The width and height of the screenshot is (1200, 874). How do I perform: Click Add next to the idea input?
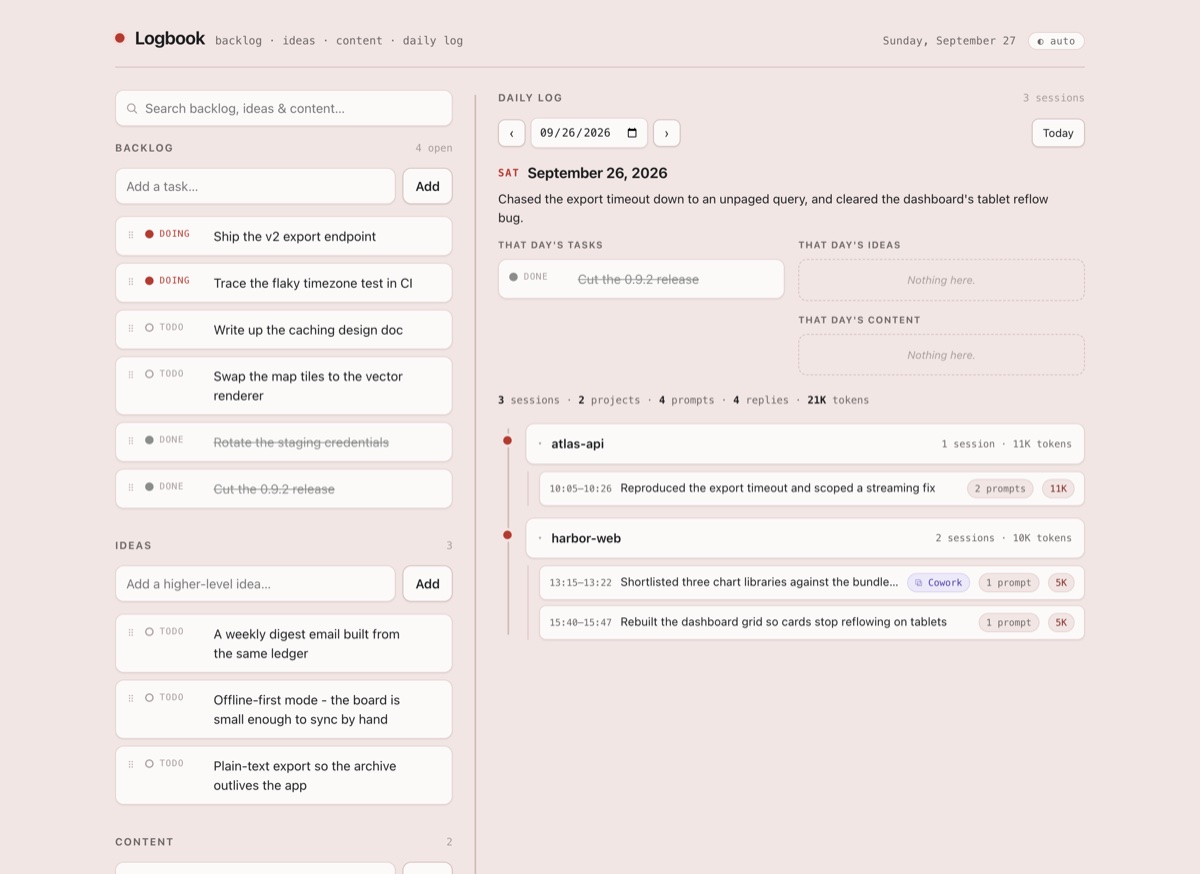428,584
